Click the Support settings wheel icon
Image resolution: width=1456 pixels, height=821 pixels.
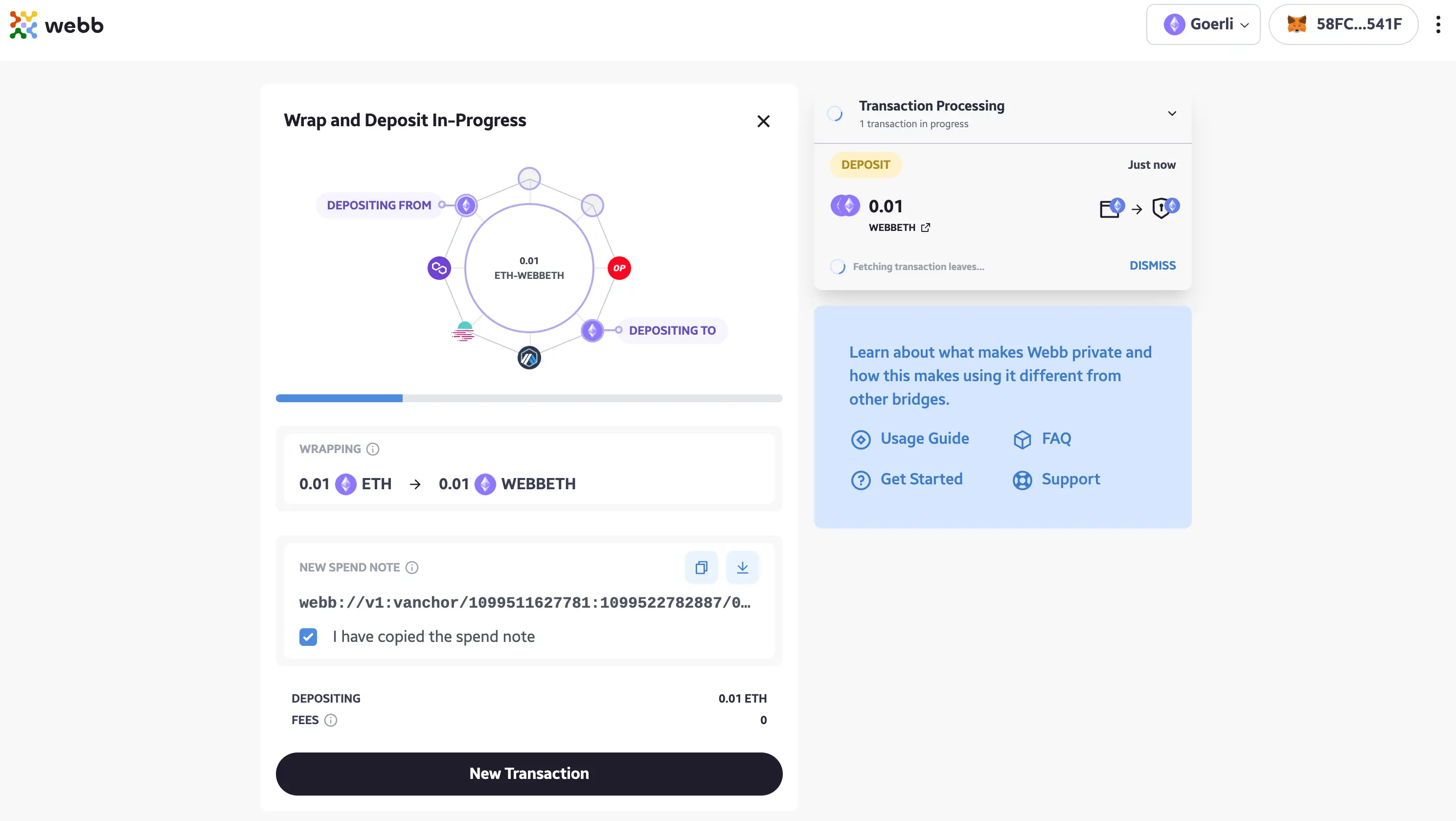point(1022,480)
